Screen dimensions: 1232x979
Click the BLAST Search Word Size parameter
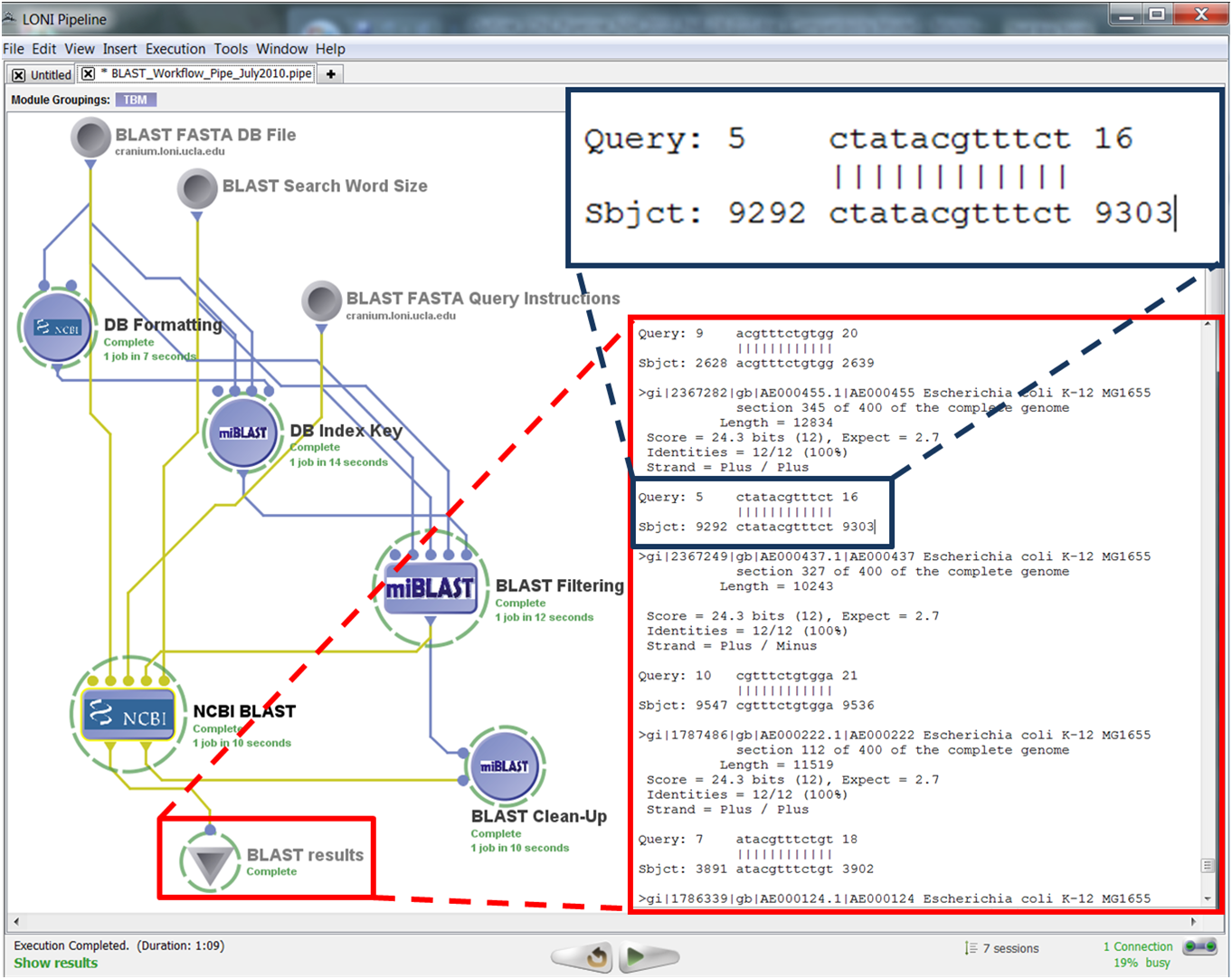[x=197, y=189]
